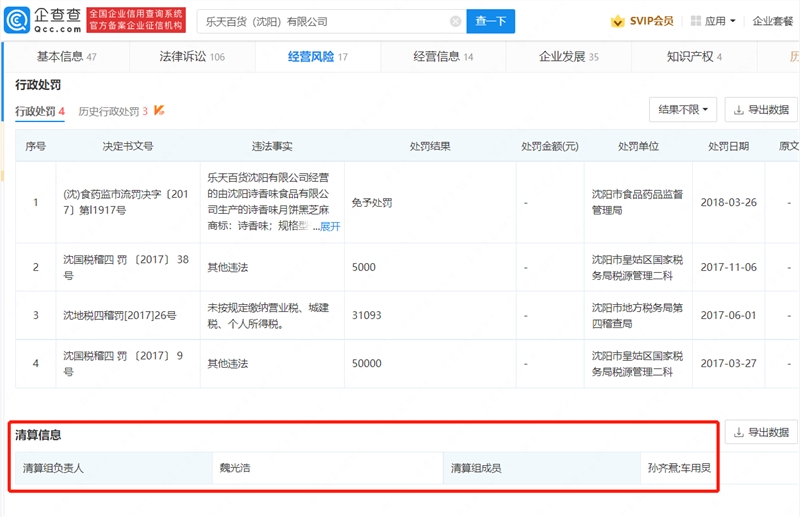Open the Qcc.com logo homepage

[43, 21]
